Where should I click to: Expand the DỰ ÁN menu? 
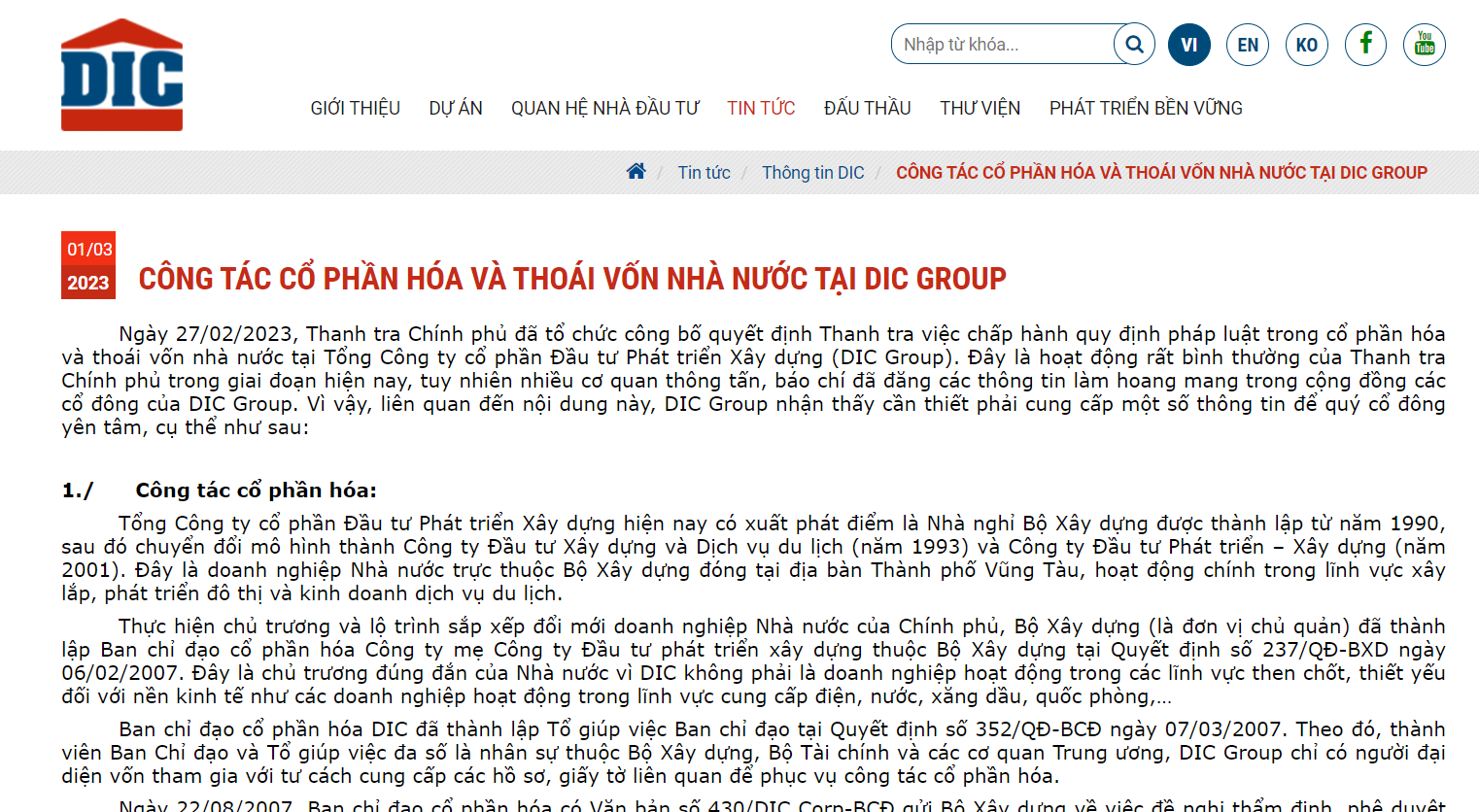[456, 108]
